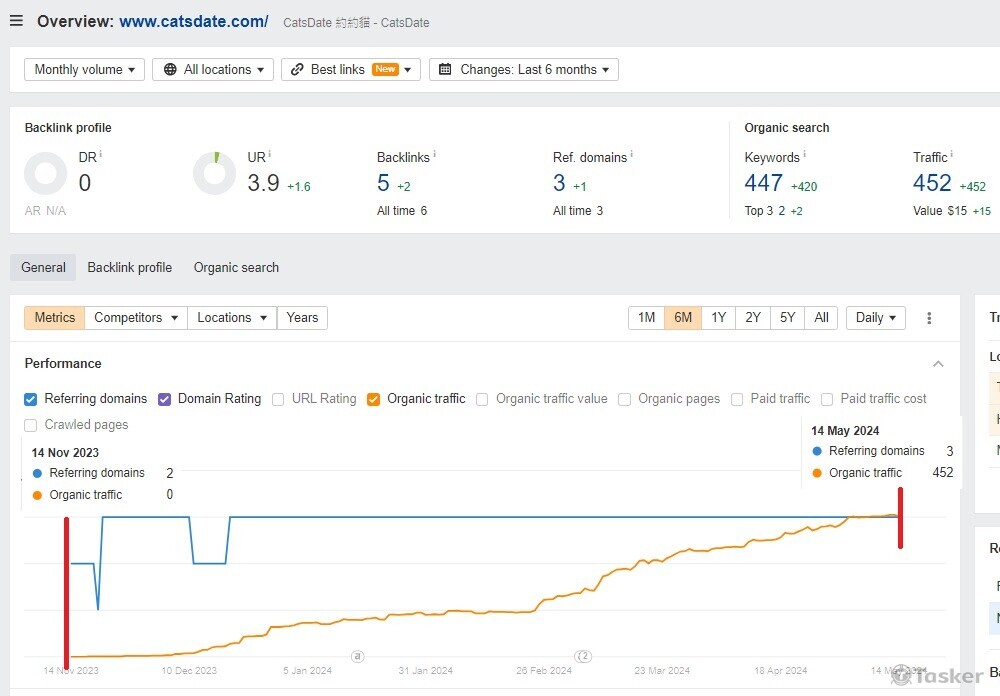Uncheck the Referring domains checkbox
Screen dimensions: 1000x696
tap(31, 399)
